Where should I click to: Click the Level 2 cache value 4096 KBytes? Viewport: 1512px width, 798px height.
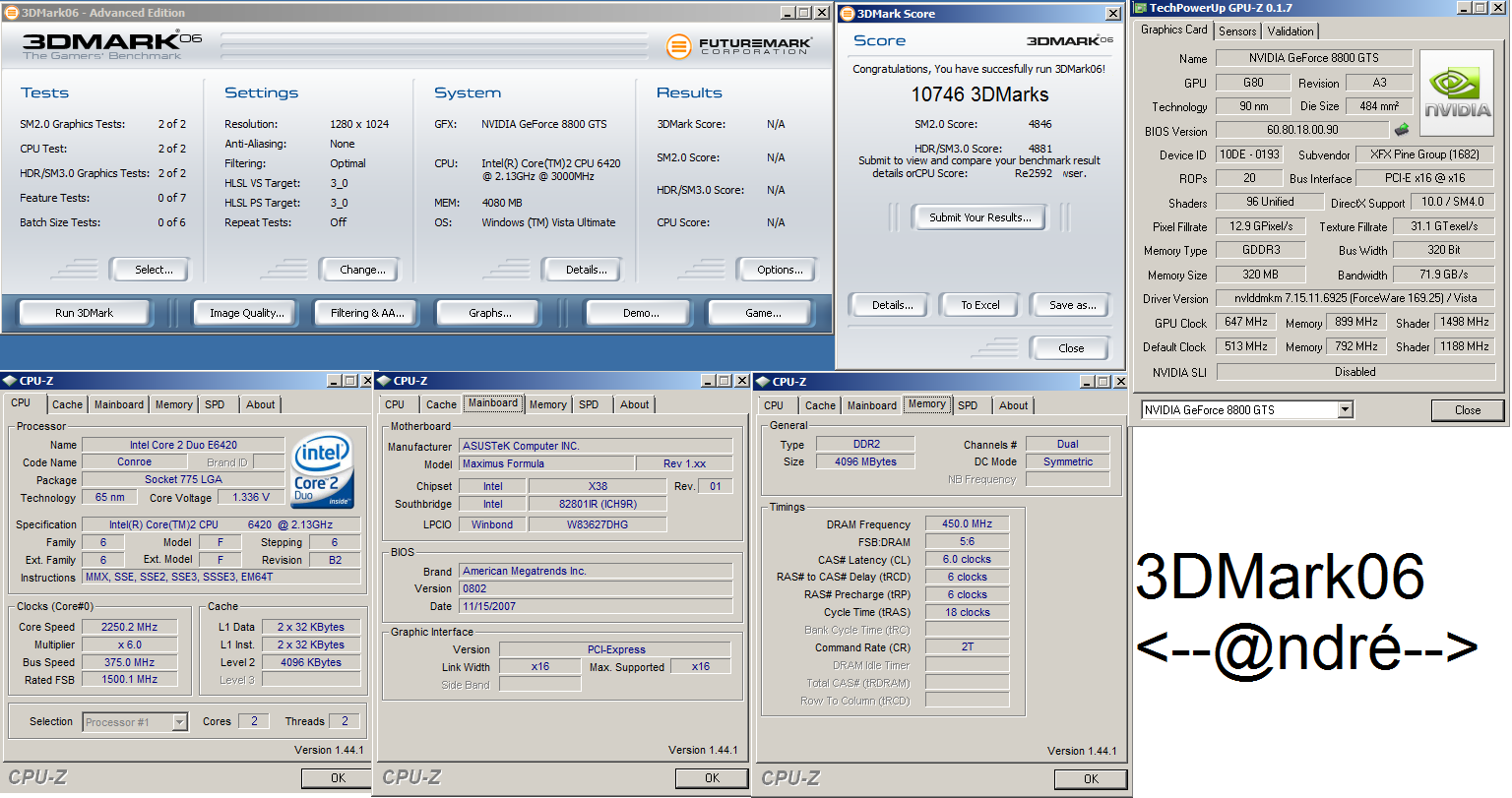coord(311,662)
